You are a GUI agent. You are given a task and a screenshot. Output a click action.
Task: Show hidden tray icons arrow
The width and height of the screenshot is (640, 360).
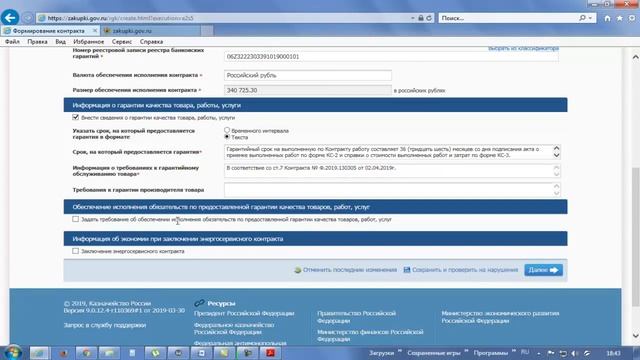(539, 353)
